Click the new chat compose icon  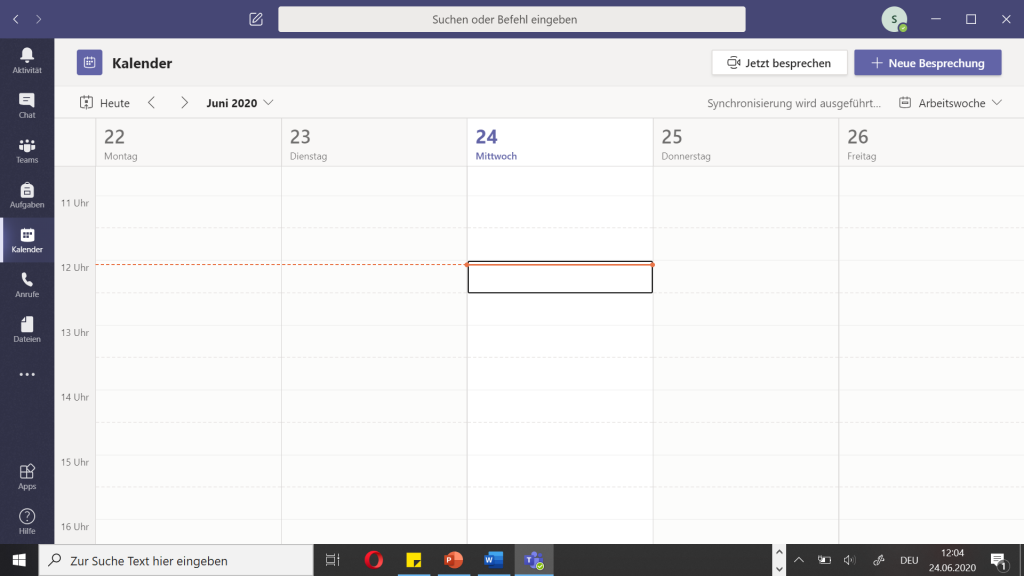tap(256, 19)
